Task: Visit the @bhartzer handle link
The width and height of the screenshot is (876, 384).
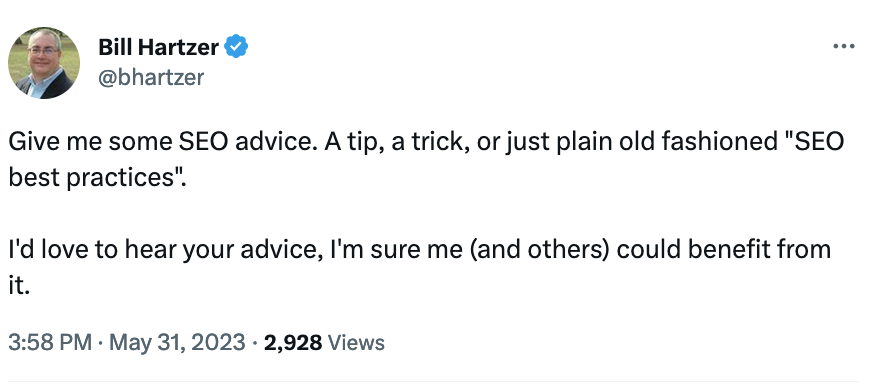Action: pyautogui.click(x=151, y=77)
